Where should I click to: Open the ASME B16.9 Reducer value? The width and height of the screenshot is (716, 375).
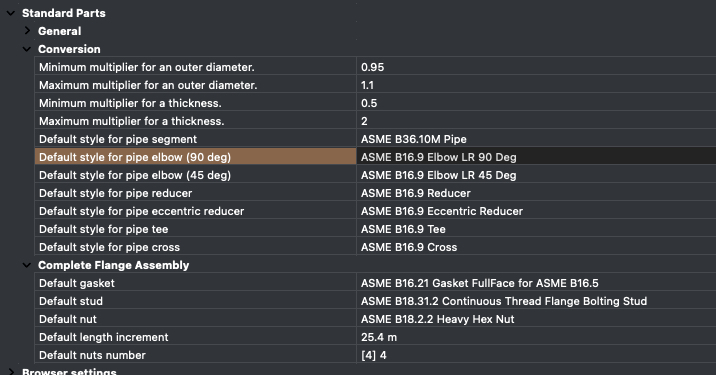point(536,193)
